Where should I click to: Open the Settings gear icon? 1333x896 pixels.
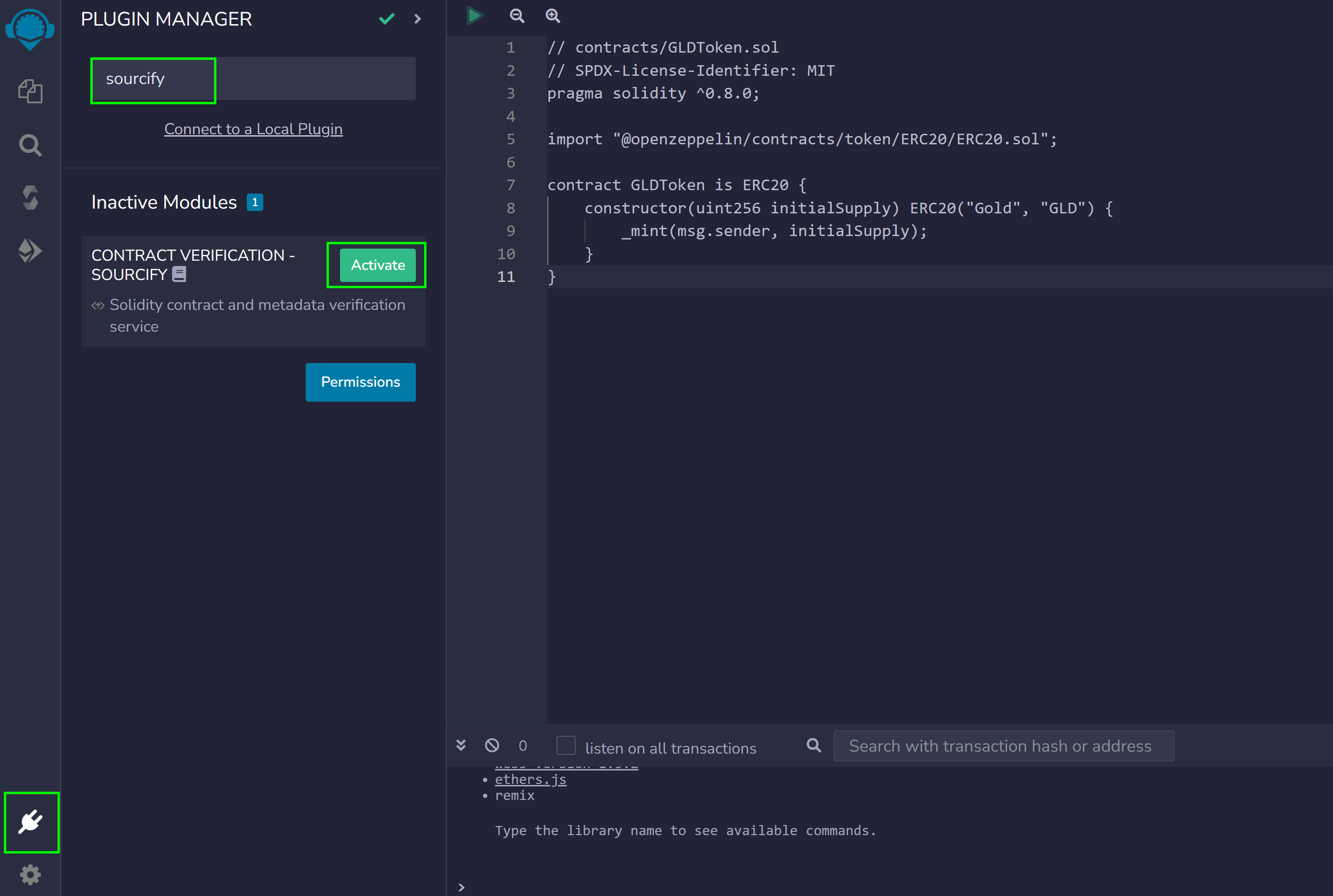click(30, 874)
